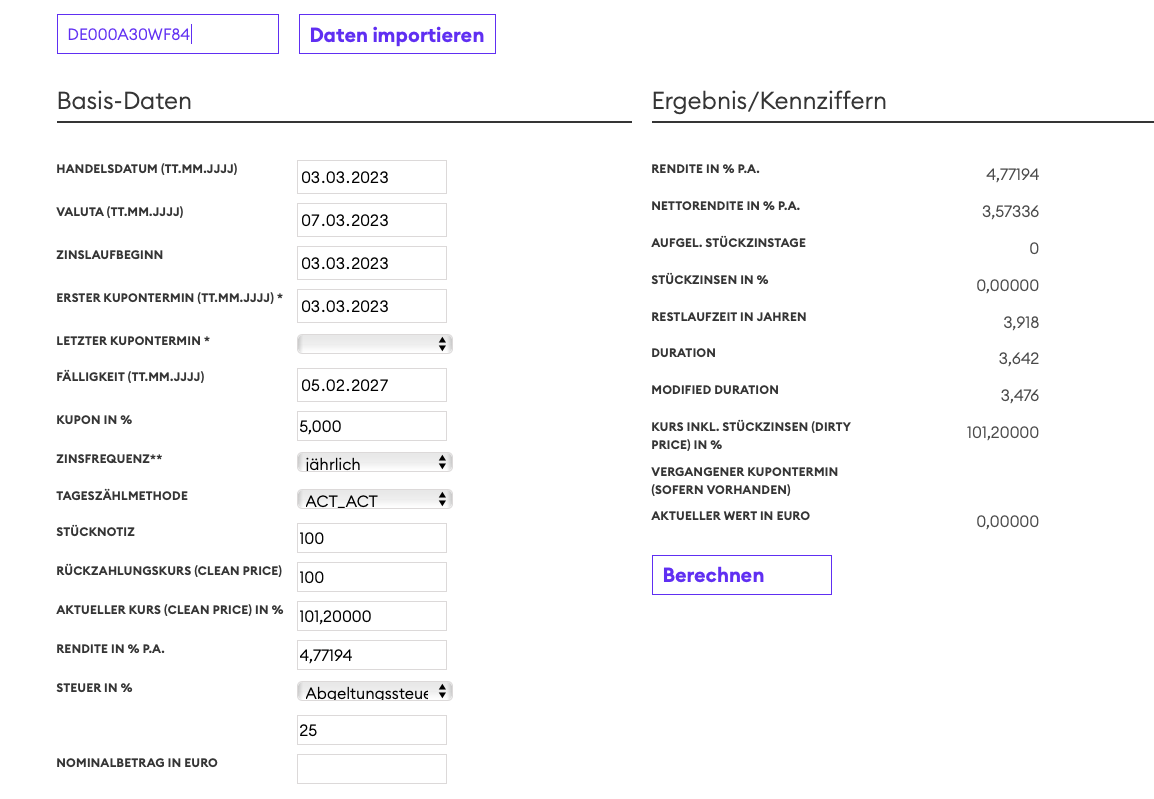Click the Basis-Daten section heading
This screenshot has height=799, width=1154.
tap(124, 101)
